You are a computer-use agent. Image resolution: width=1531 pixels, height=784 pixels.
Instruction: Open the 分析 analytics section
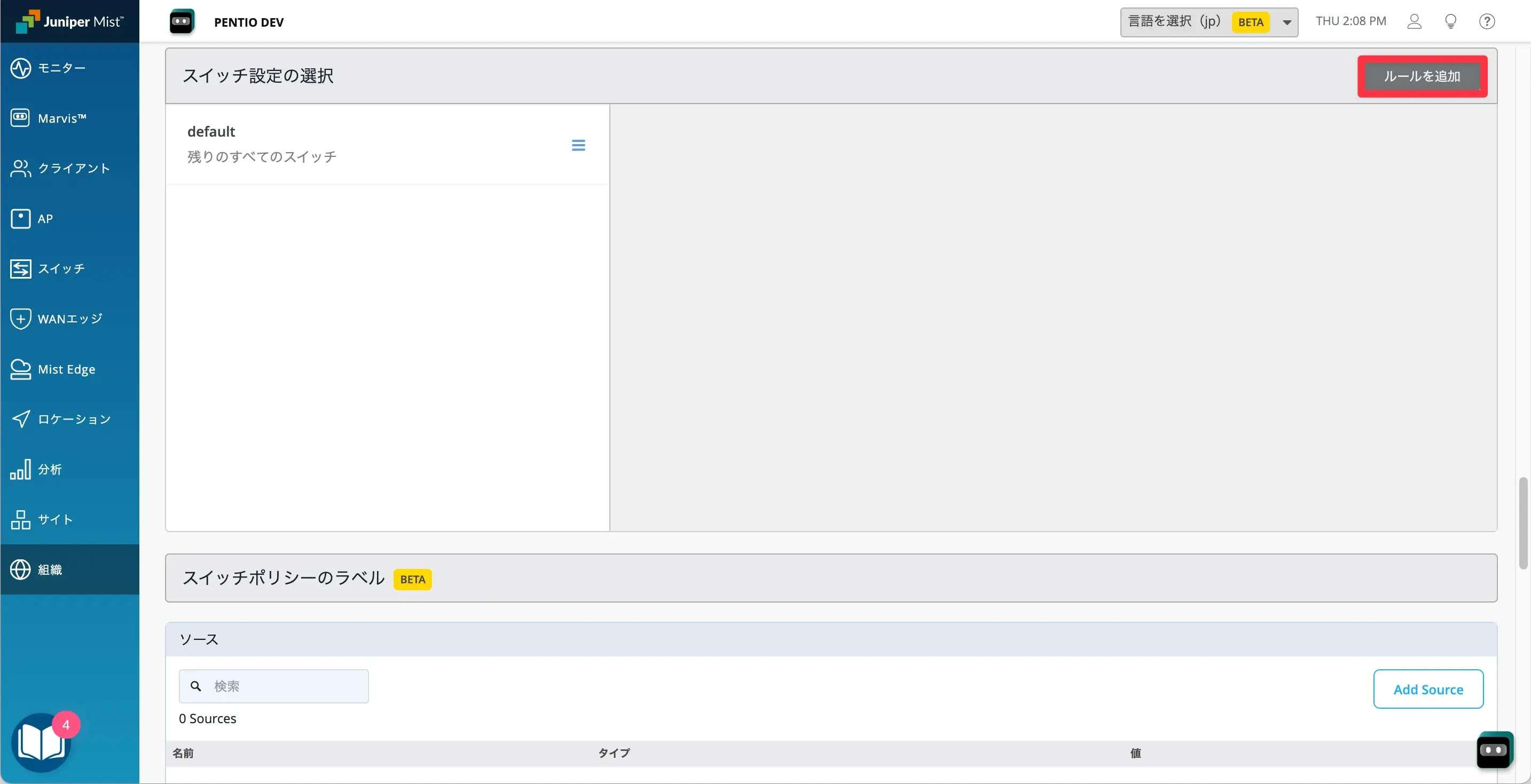pyautogui.click(x=49, y=469)
